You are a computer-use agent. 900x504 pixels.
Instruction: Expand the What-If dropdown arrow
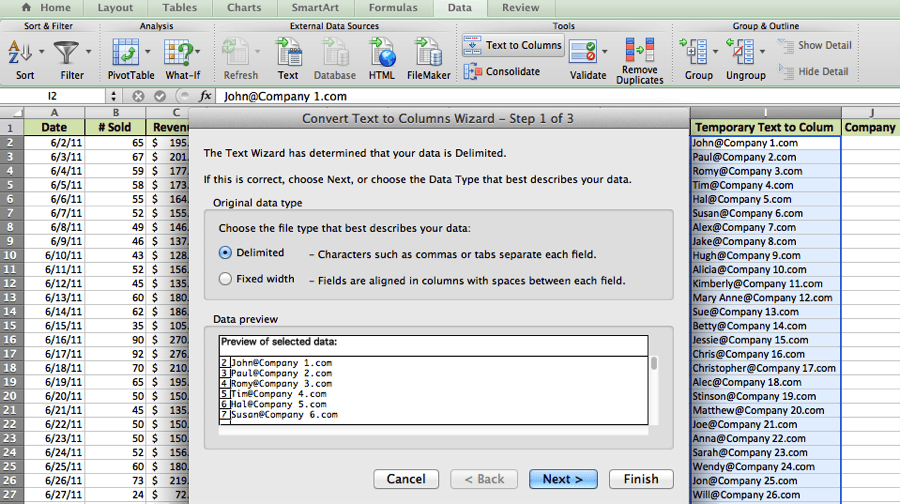click(x=199, y=51)
